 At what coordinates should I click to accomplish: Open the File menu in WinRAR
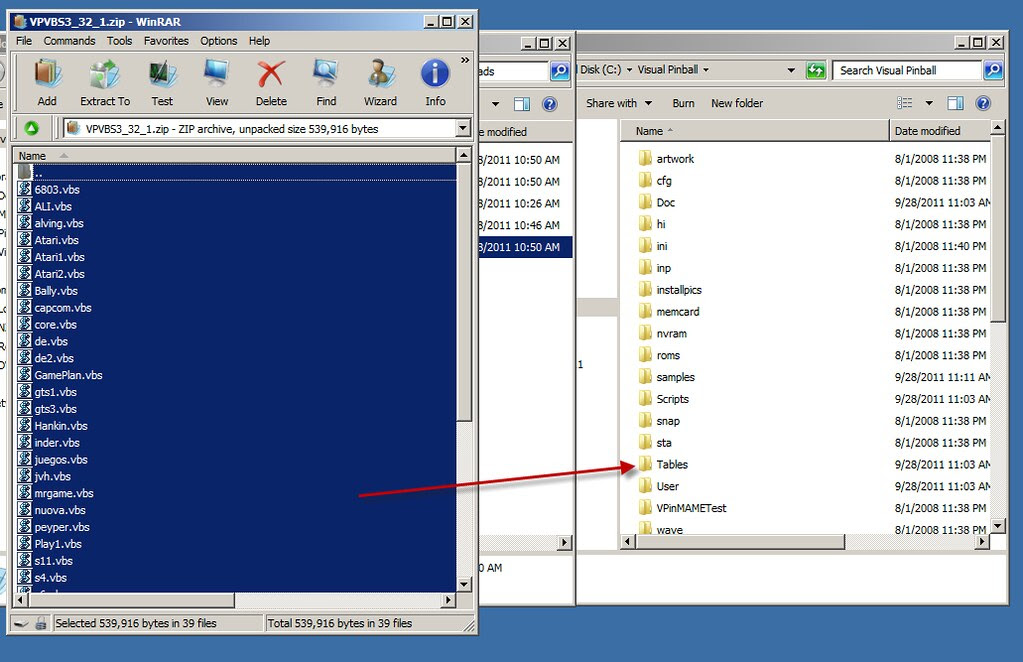click(24, 40)
